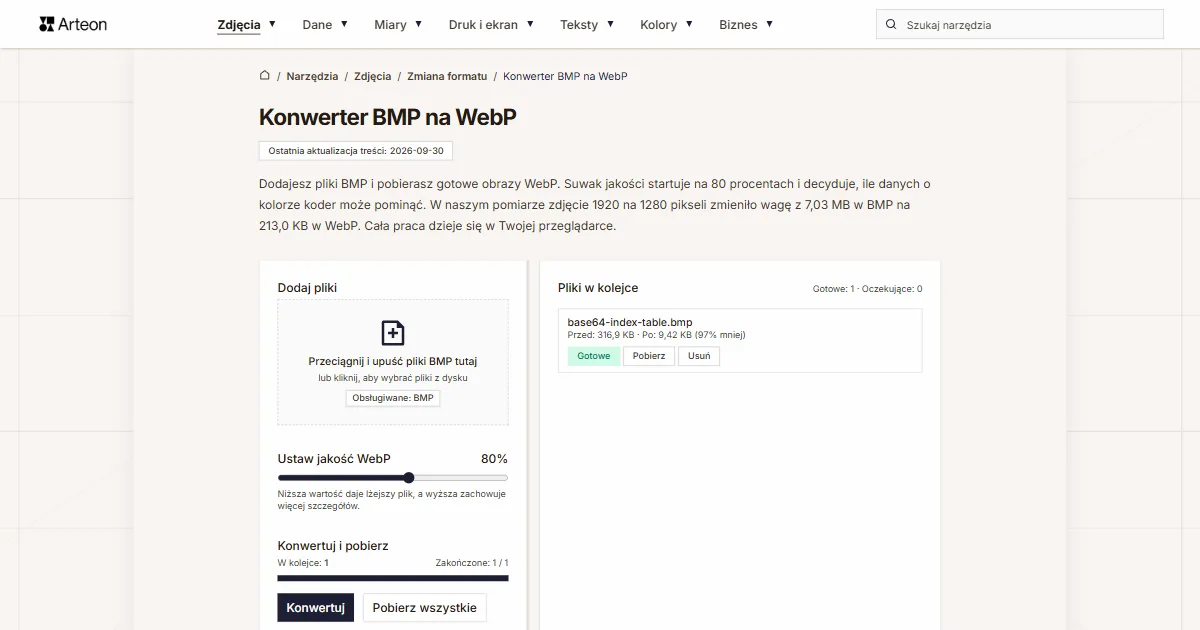Expand the Dane dropdown arrow

(x=344, y=24)
